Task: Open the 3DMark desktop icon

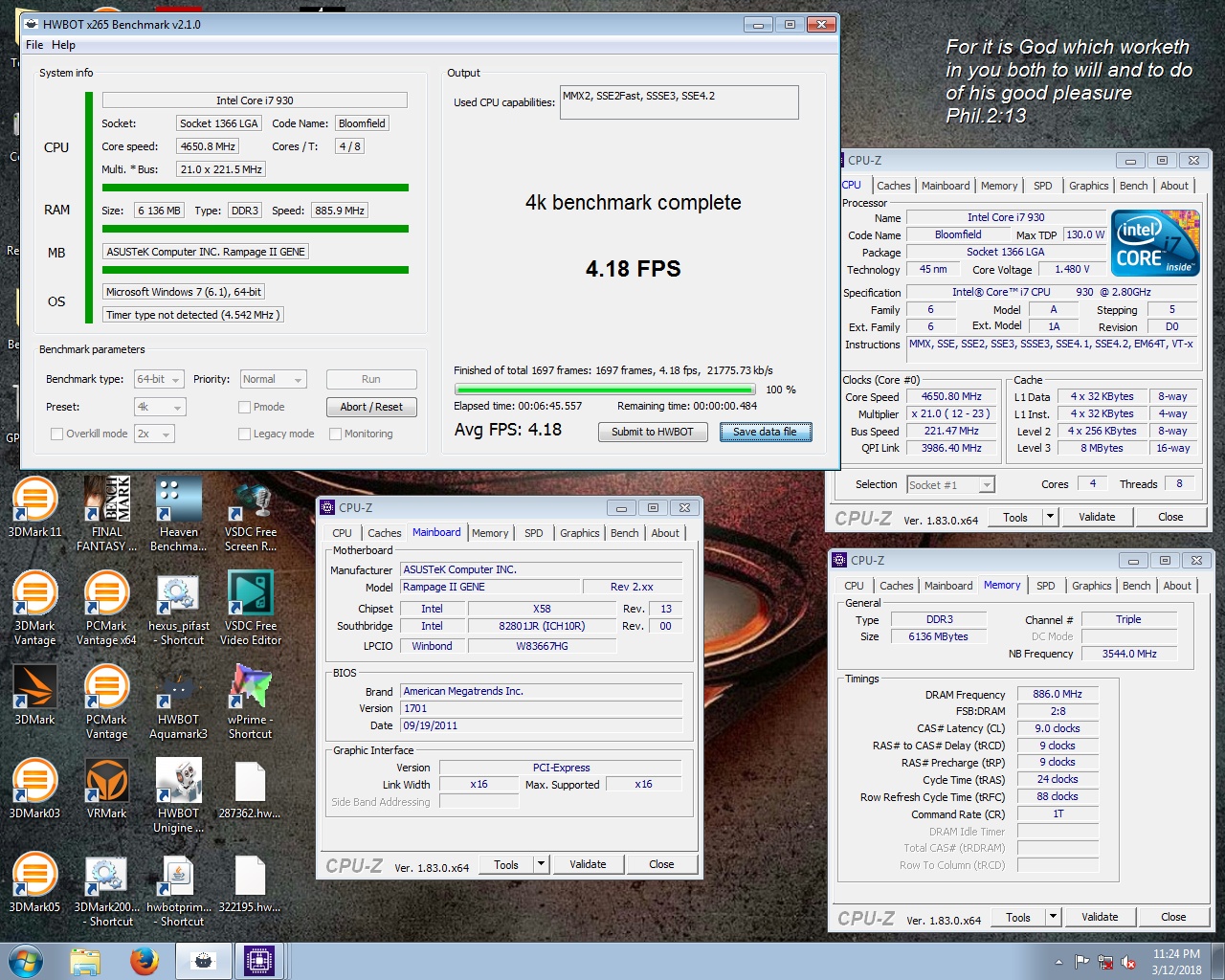Action: [x=34, y=695]
